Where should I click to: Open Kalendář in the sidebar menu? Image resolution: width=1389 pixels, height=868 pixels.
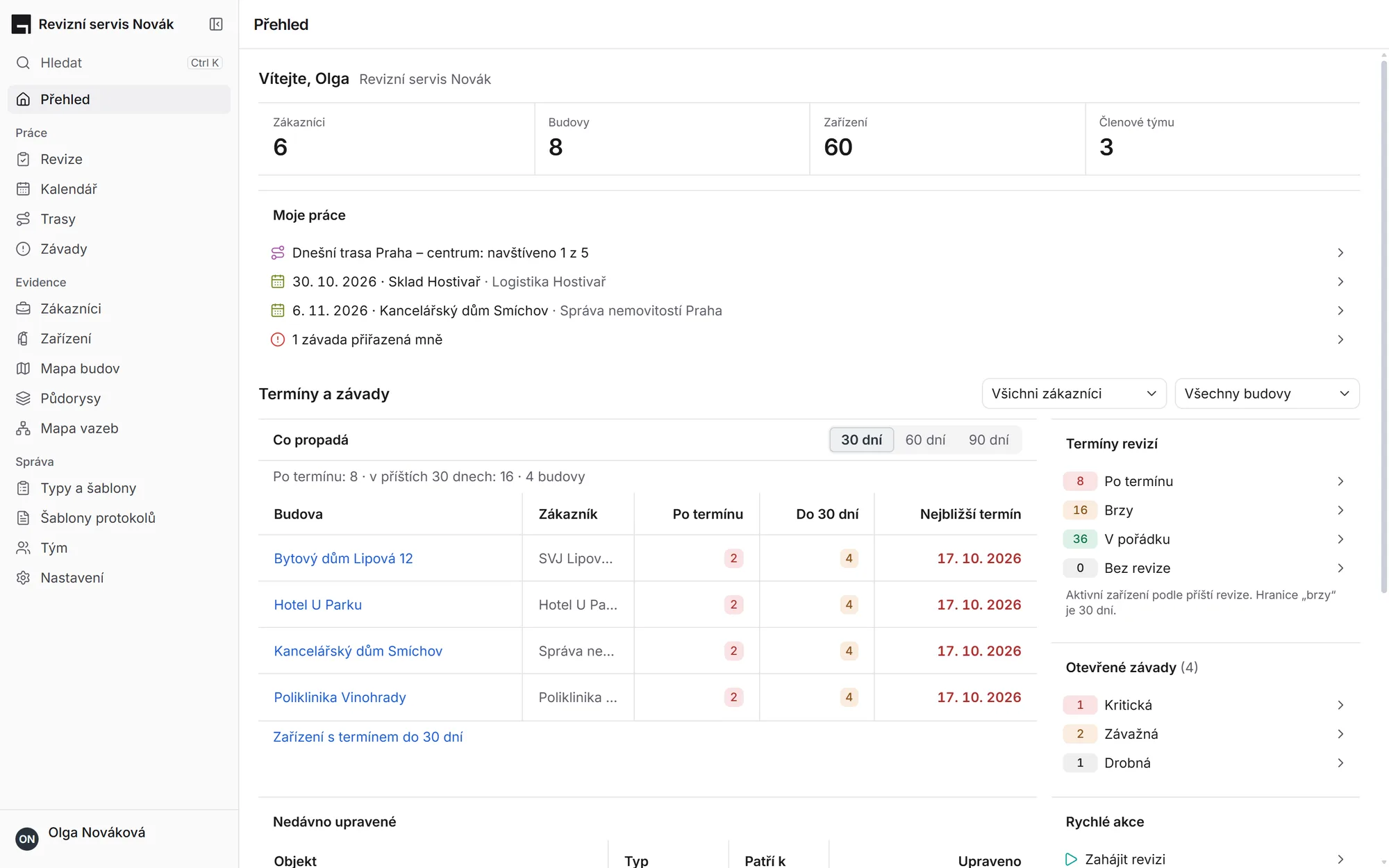point(119,189)
